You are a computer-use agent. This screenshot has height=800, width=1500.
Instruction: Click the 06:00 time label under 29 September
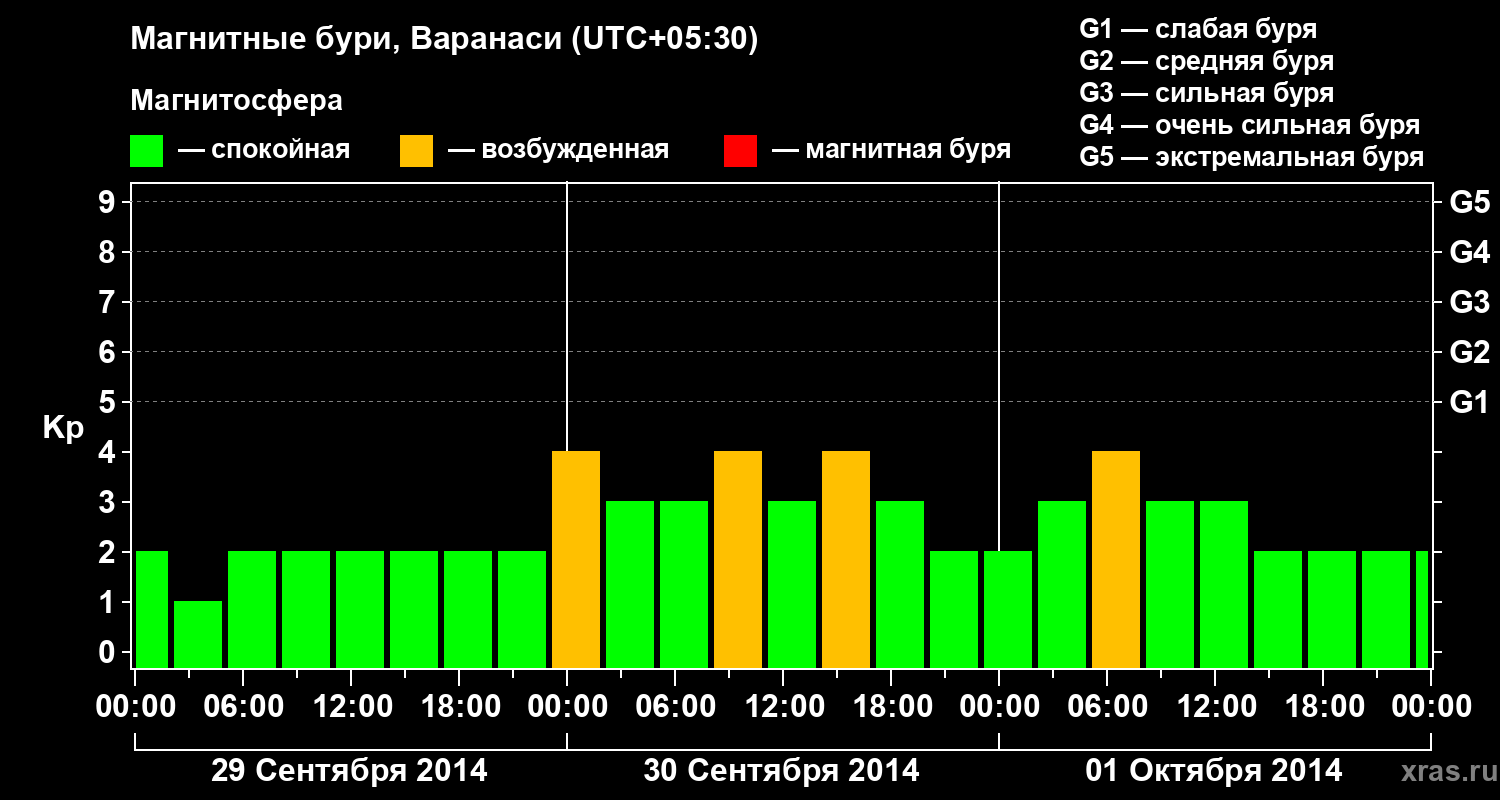point(245,707)
